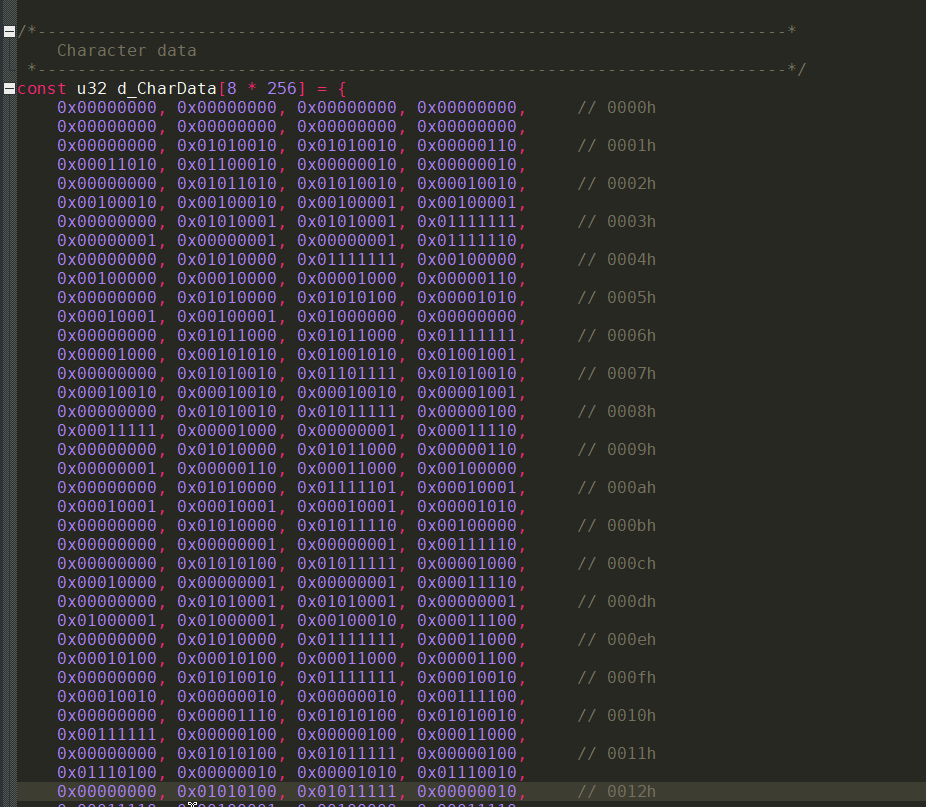The width and height of the screenshot is (926, 807).
Task: Click the value 0x00111110
Action: click(x=467, y=545)
